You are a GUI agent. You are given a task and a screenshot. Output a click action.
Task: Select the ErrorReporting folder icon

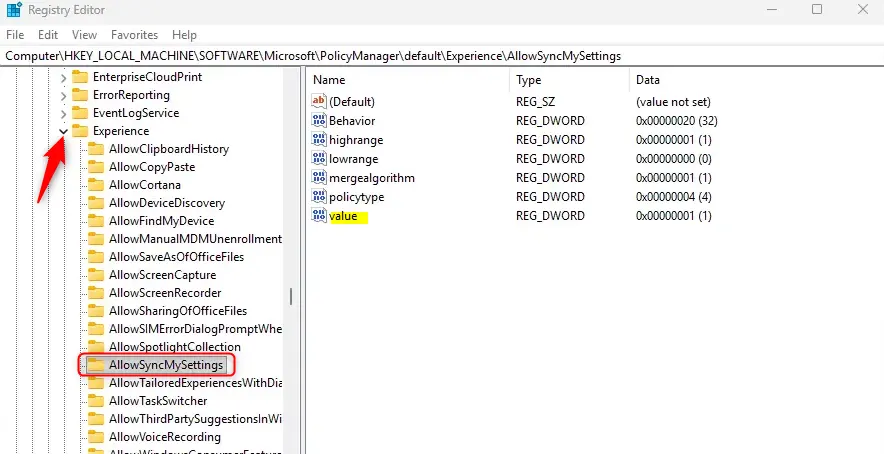[81, 95]
